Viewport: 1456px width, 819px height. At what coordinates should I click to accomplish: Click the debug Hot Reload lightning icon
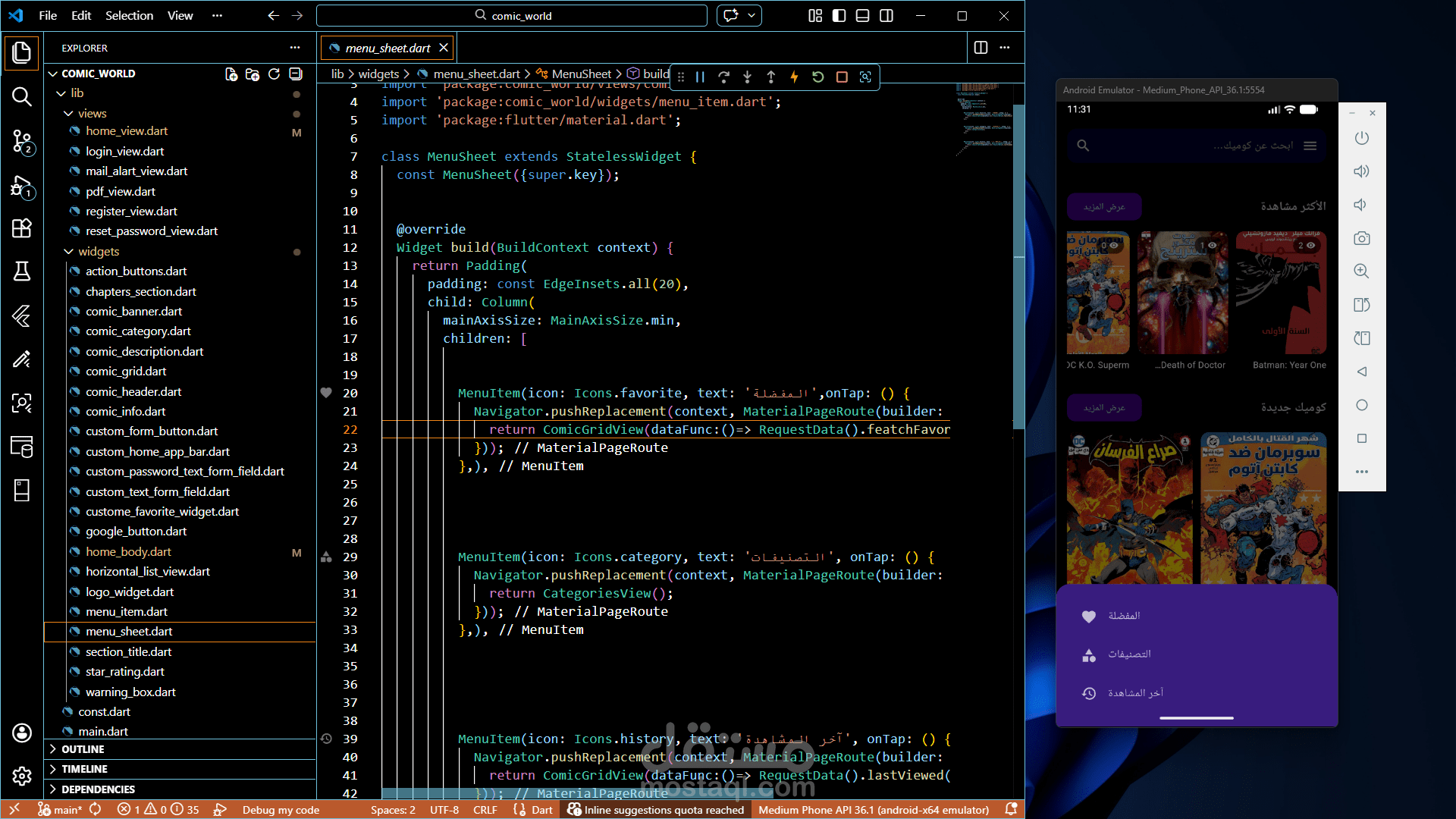[794, 77]
